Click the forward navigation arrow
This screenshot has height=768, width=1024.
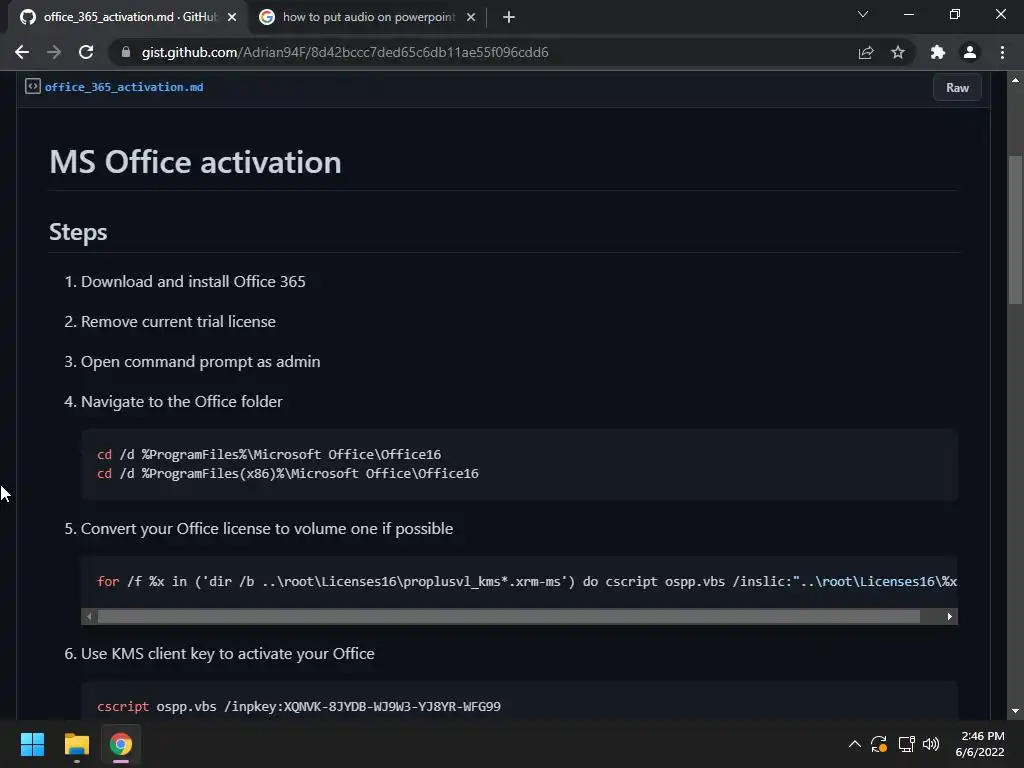tap(54, 52)
